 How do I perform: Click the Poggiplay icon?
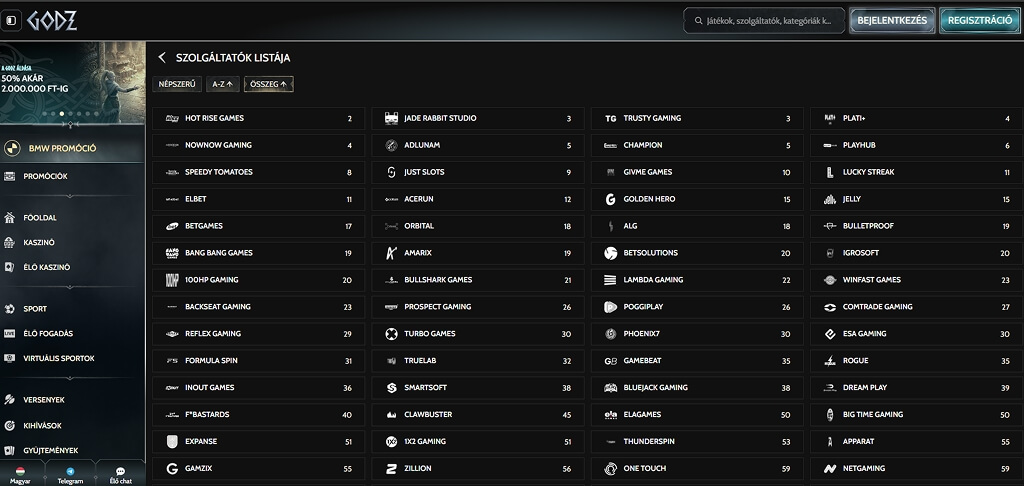611,307
